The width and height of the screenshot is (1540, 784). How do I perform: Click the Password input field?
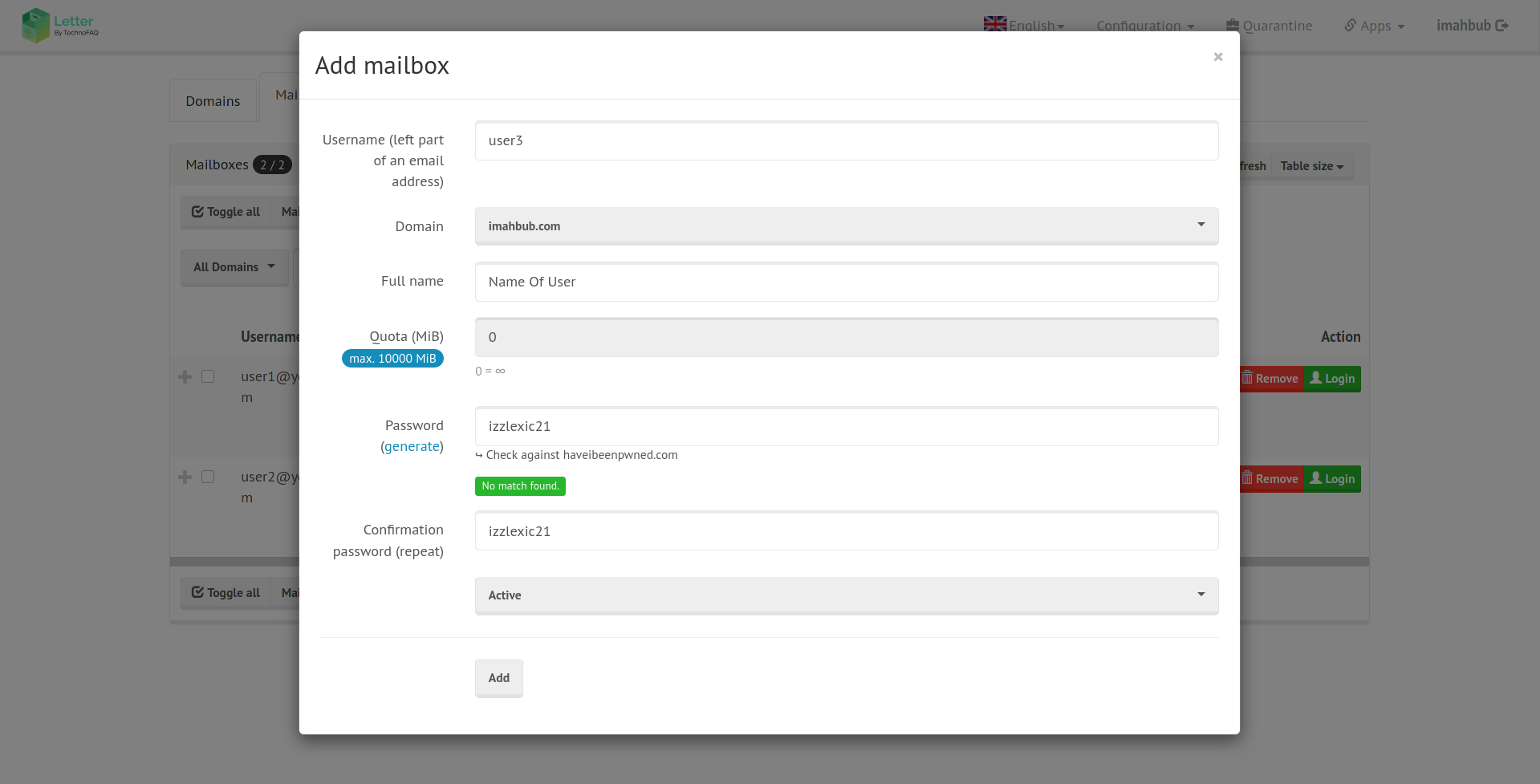coord(847,426)
